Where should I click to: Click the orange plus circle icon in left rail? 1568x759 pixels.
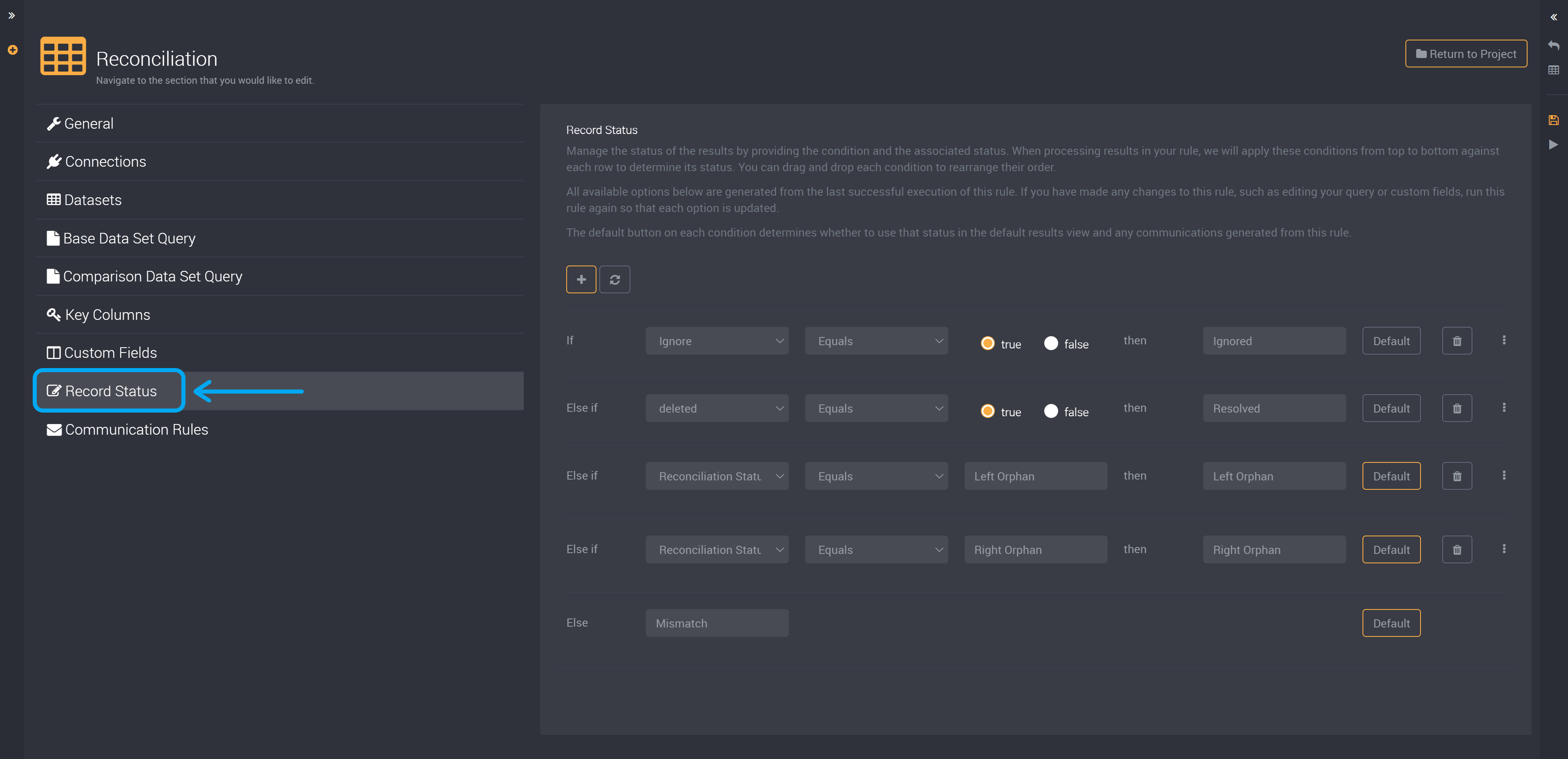[12, 50]
